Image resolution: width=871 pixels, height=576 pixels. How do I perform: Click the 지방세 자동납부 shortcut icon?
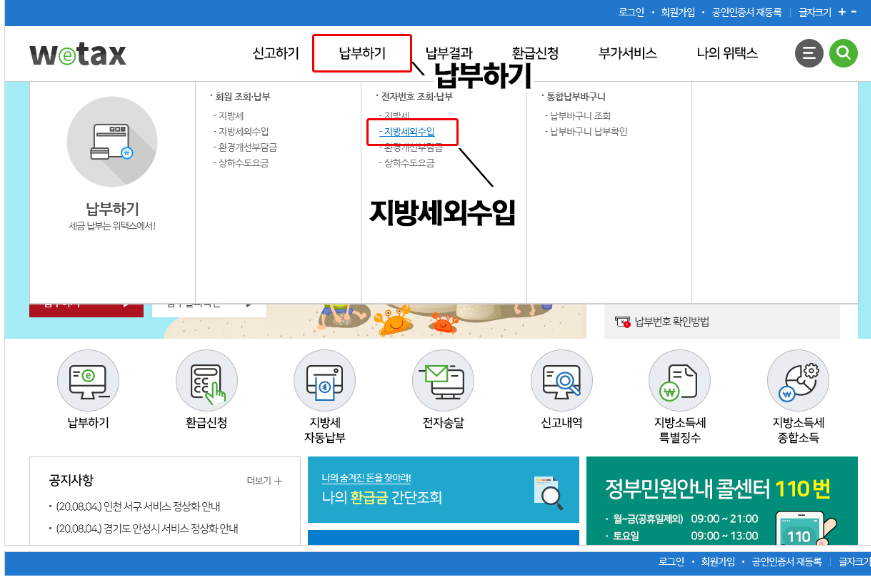pos(324,381)
